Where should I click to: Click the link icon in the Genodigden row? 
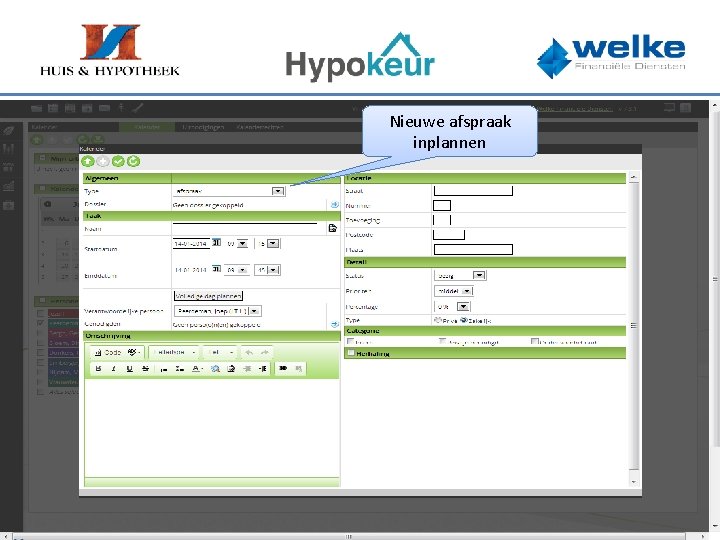pyautogui.click(x=335, y=324)
